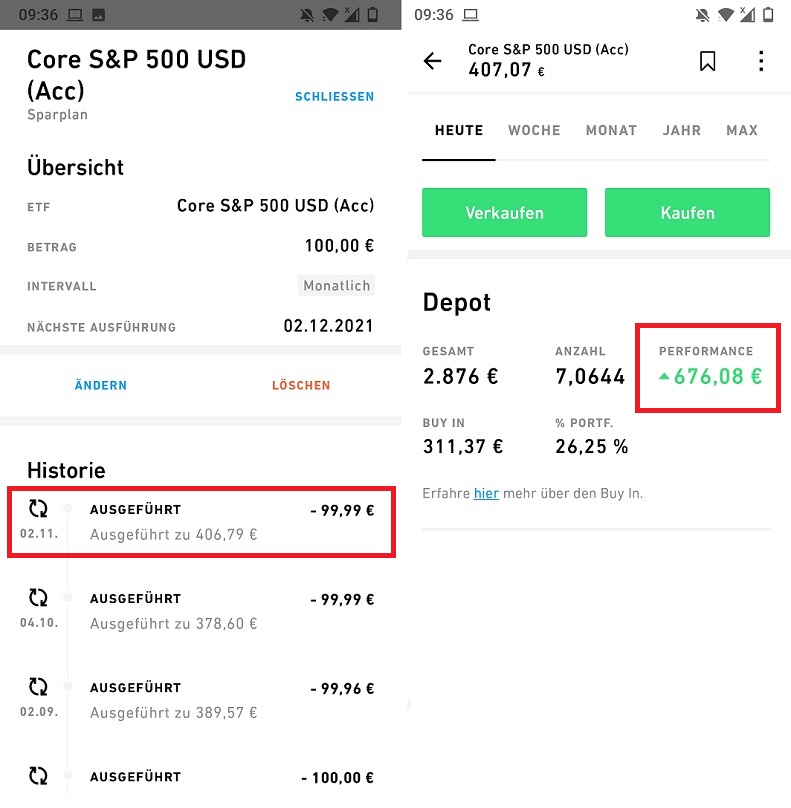This screenshot has width=791, height=808.
Task: Tap recurring icon for 02.11. execution
Action: click(x=38, y=509)
